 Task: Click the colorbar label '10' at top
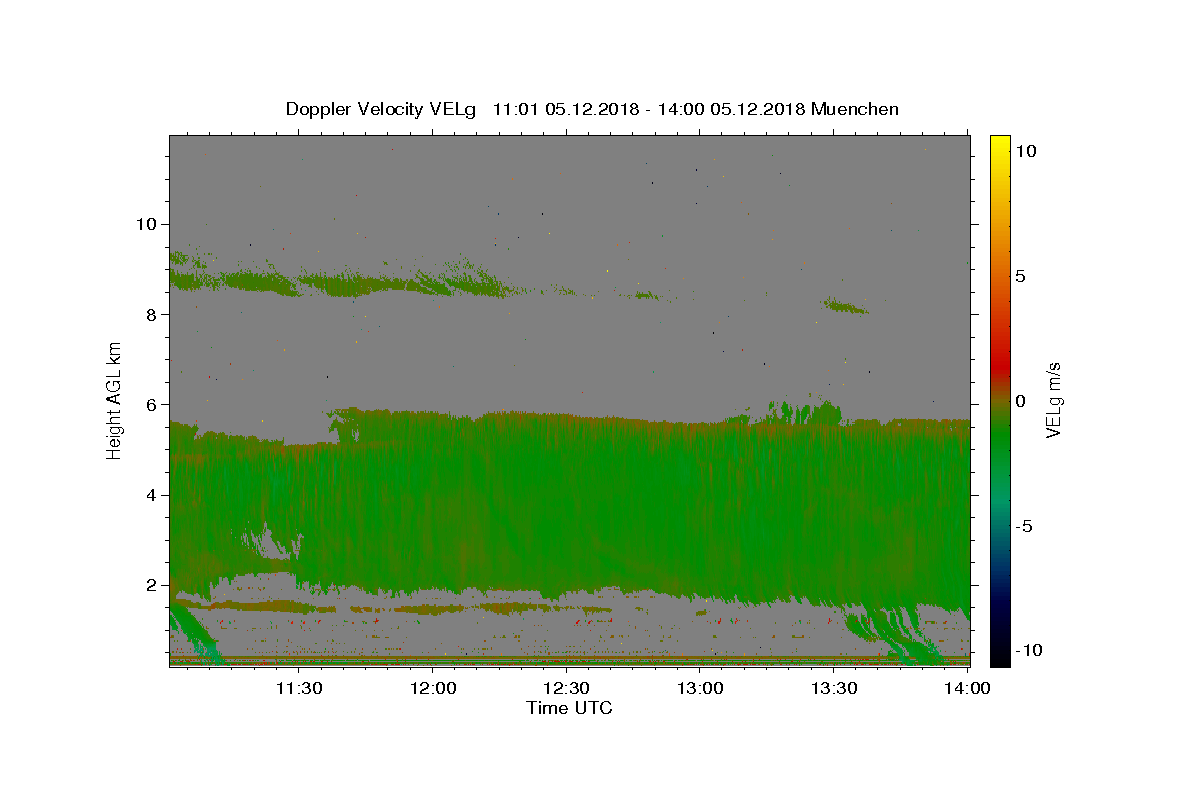tap(1025, 151)
